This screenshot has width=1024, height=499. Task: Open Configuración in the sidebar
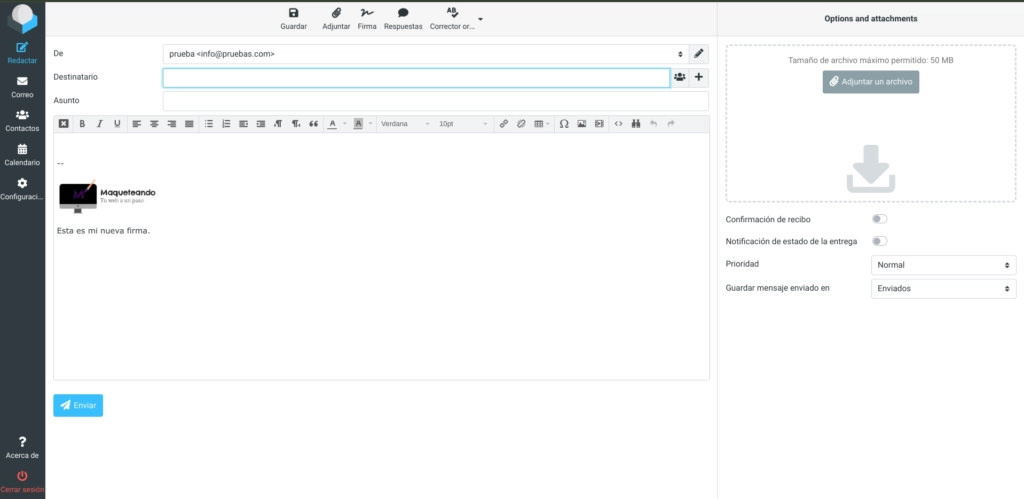(x=22, y=189)
